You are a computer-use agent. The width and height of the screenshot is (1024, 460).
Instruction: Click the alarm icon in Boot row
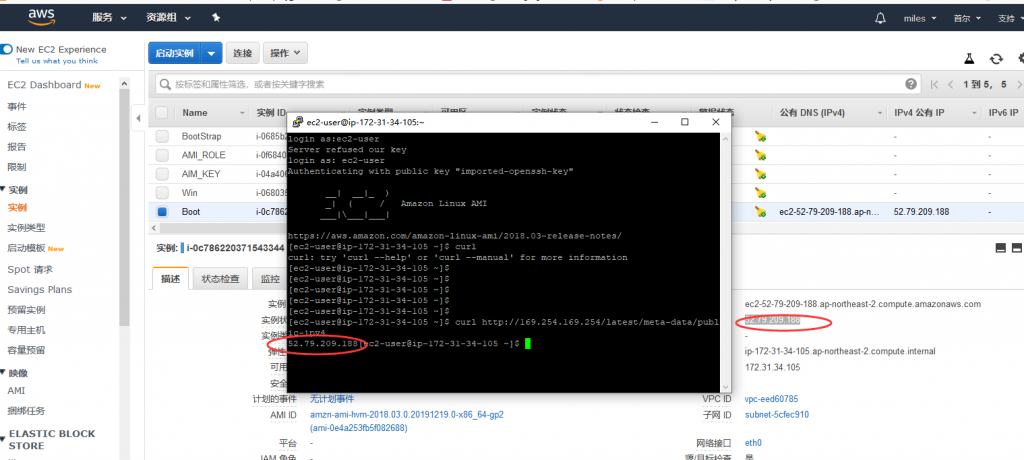[x=761, y=211]
